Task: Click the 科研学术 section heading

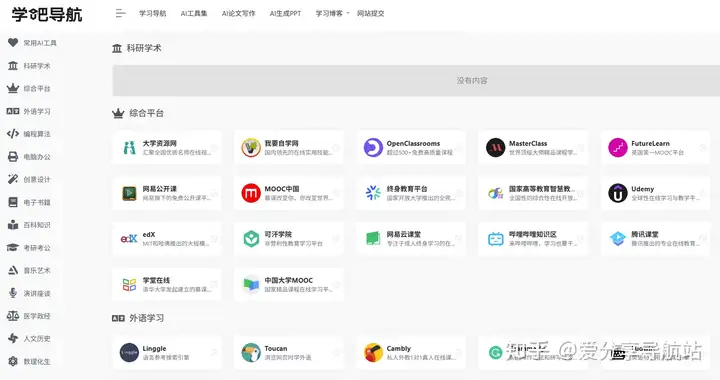Action: pos(144,48)
